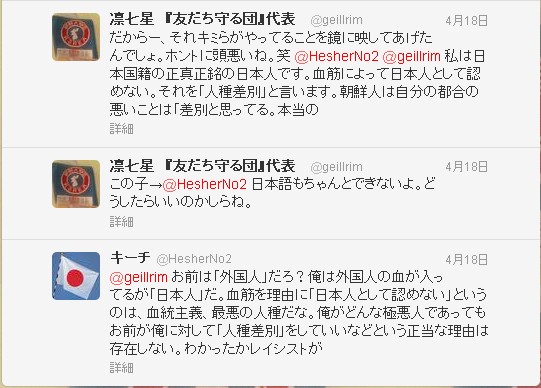
Task: Expand 詳細 under the キーチ tweet
Action: [x=121, y=368]
